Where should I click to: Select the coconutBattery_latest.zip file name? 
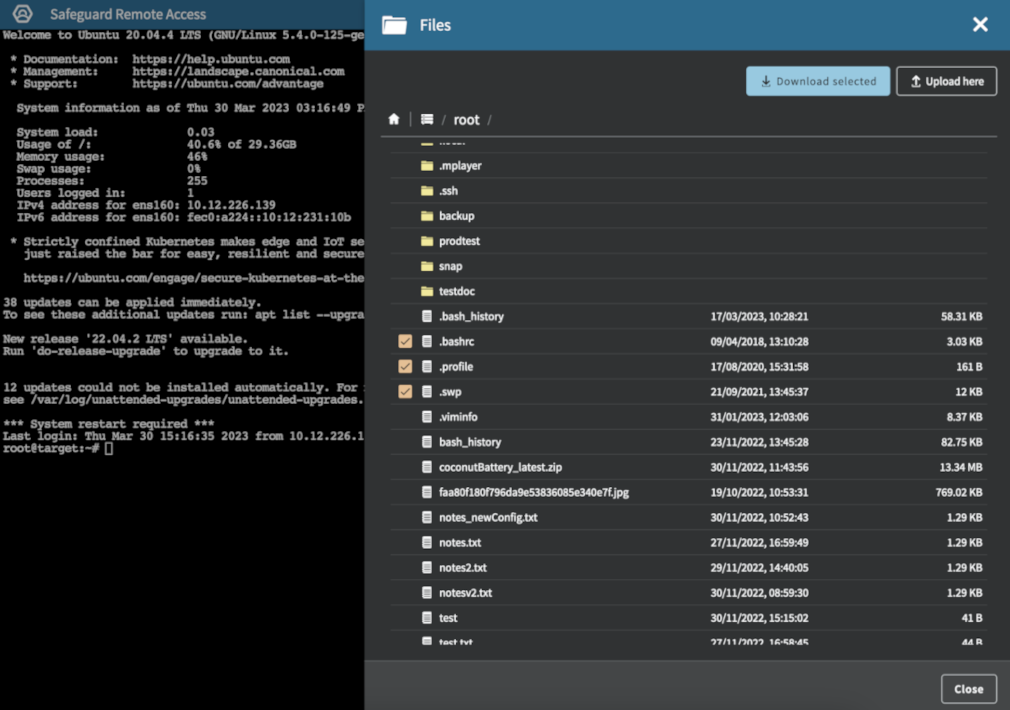point(500,467)
